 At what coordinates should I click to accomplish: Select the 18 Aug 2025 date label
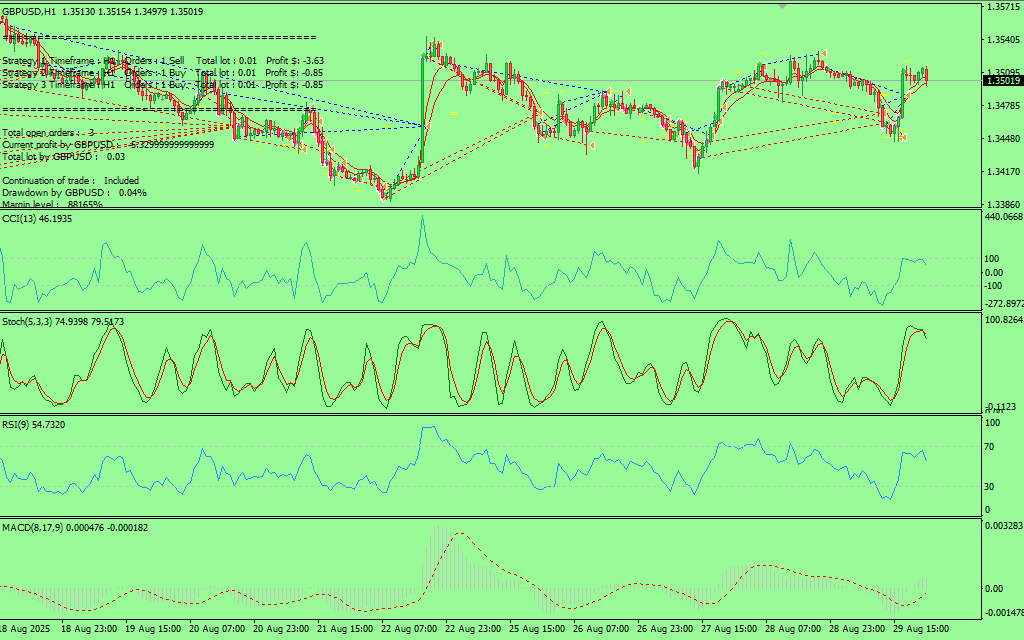pos(24,630)
